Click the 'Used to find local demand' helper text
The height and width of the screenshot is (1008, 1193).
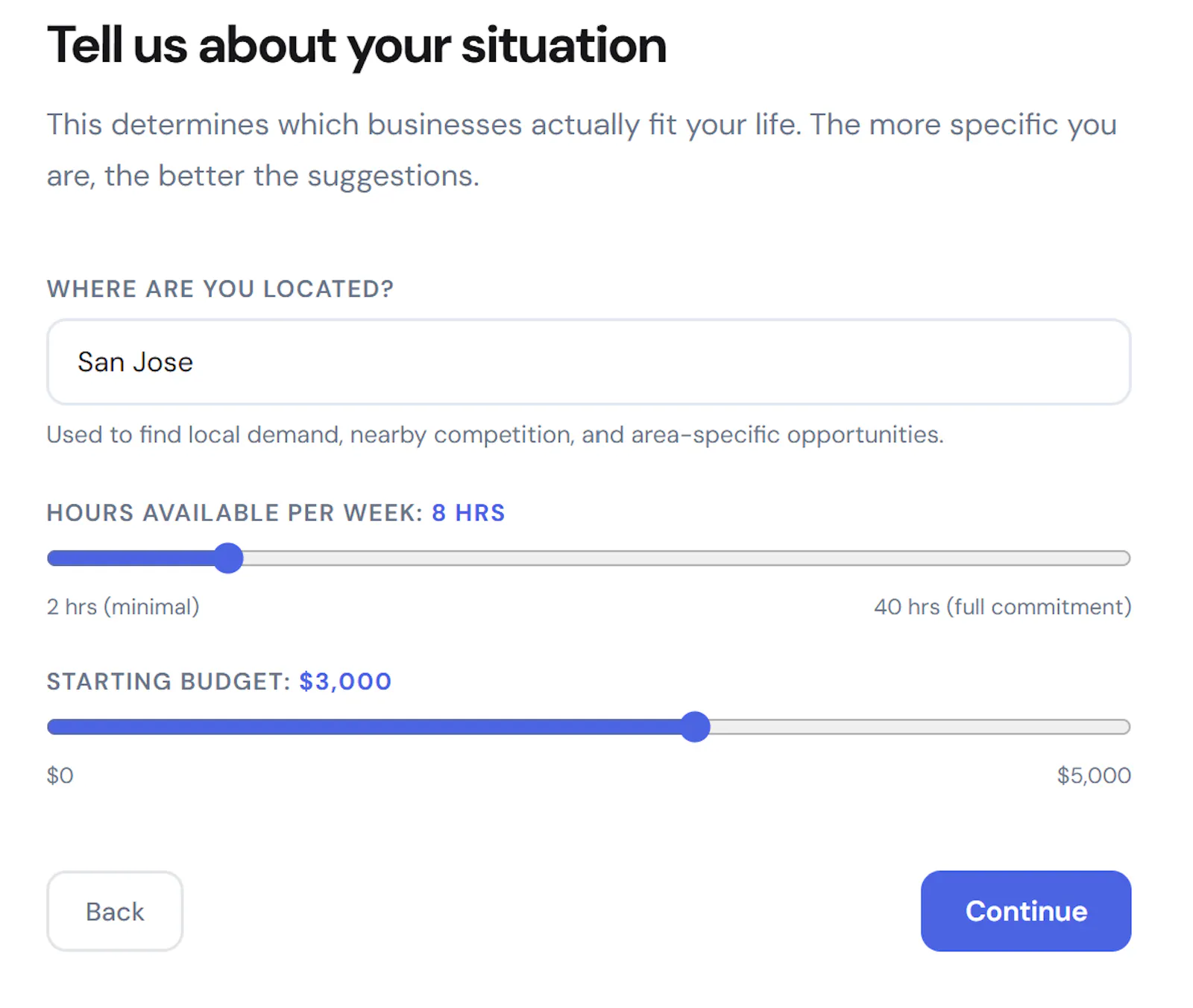click(495, 435)
